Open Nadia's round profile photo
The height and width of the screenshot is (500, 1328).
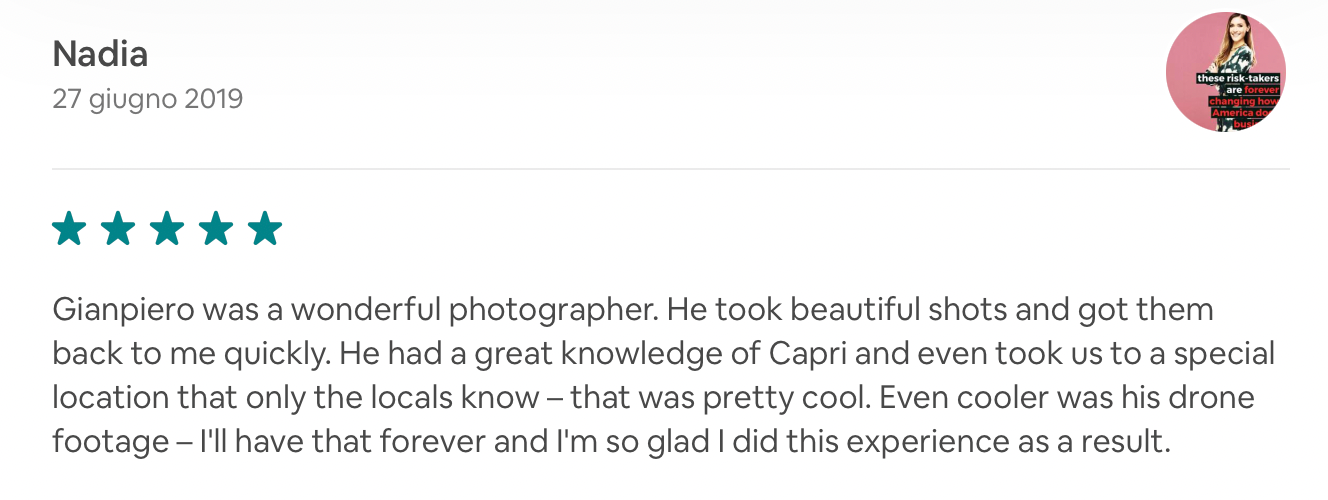pos(1225,72)
